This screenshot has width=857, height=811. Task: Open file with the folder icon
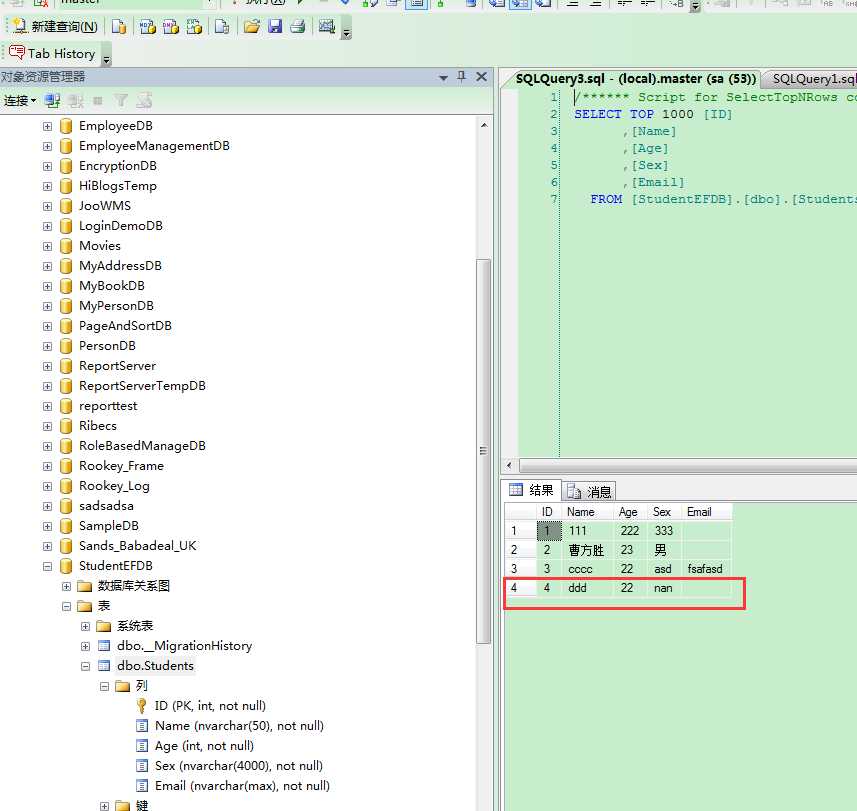tap(251, 26)
